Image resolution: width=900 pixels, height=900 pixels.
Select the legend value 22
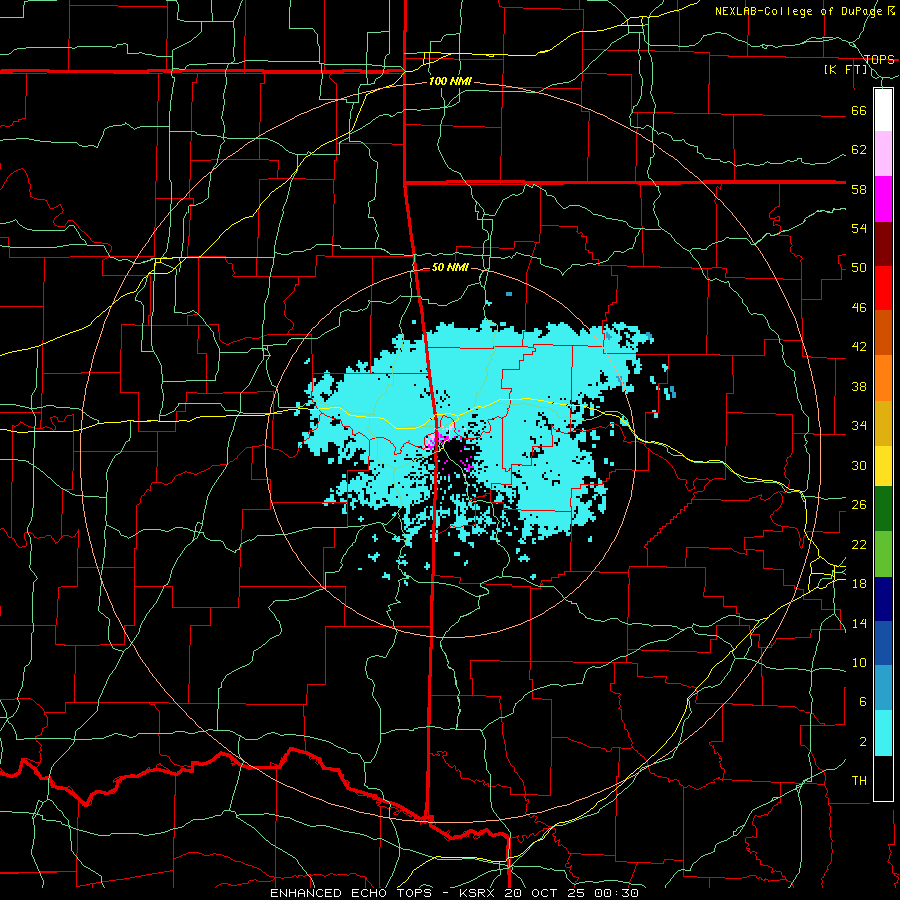[859, 544]
